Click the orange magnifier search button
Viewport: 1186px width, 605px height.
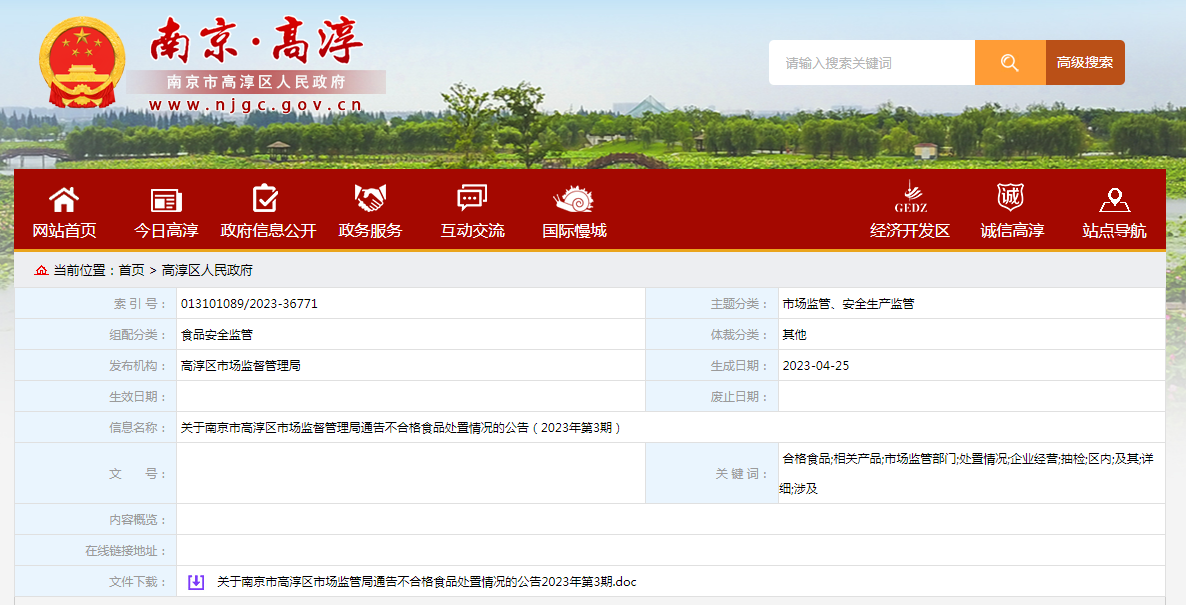(x=1010, y=63)
